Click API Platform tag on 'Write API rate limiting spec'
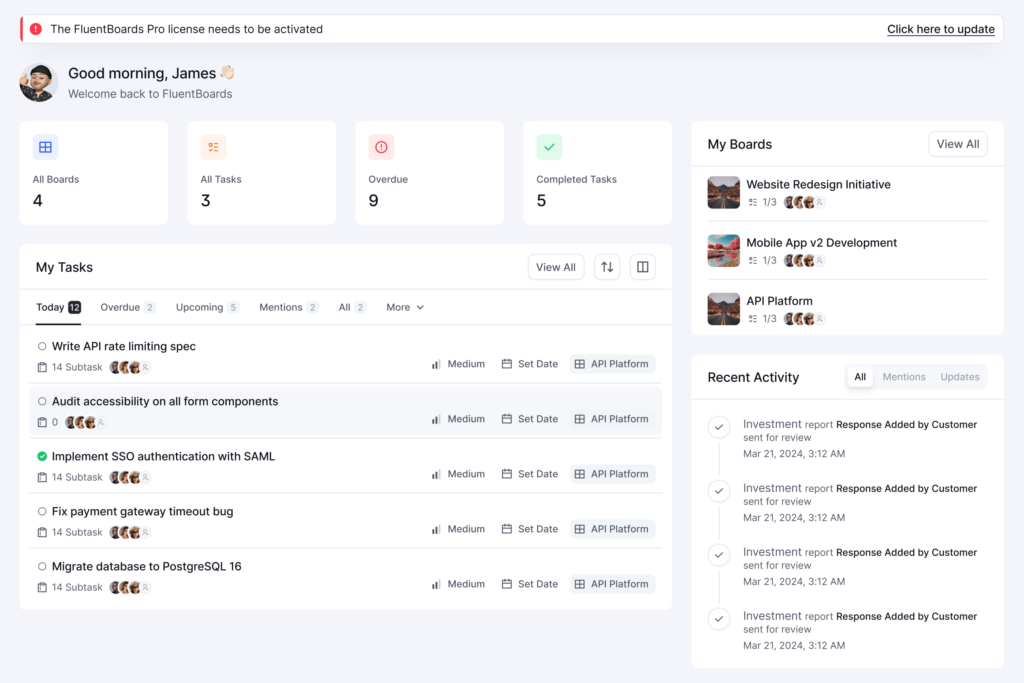The image size is (1024, 683). click(x=612, y=364)
